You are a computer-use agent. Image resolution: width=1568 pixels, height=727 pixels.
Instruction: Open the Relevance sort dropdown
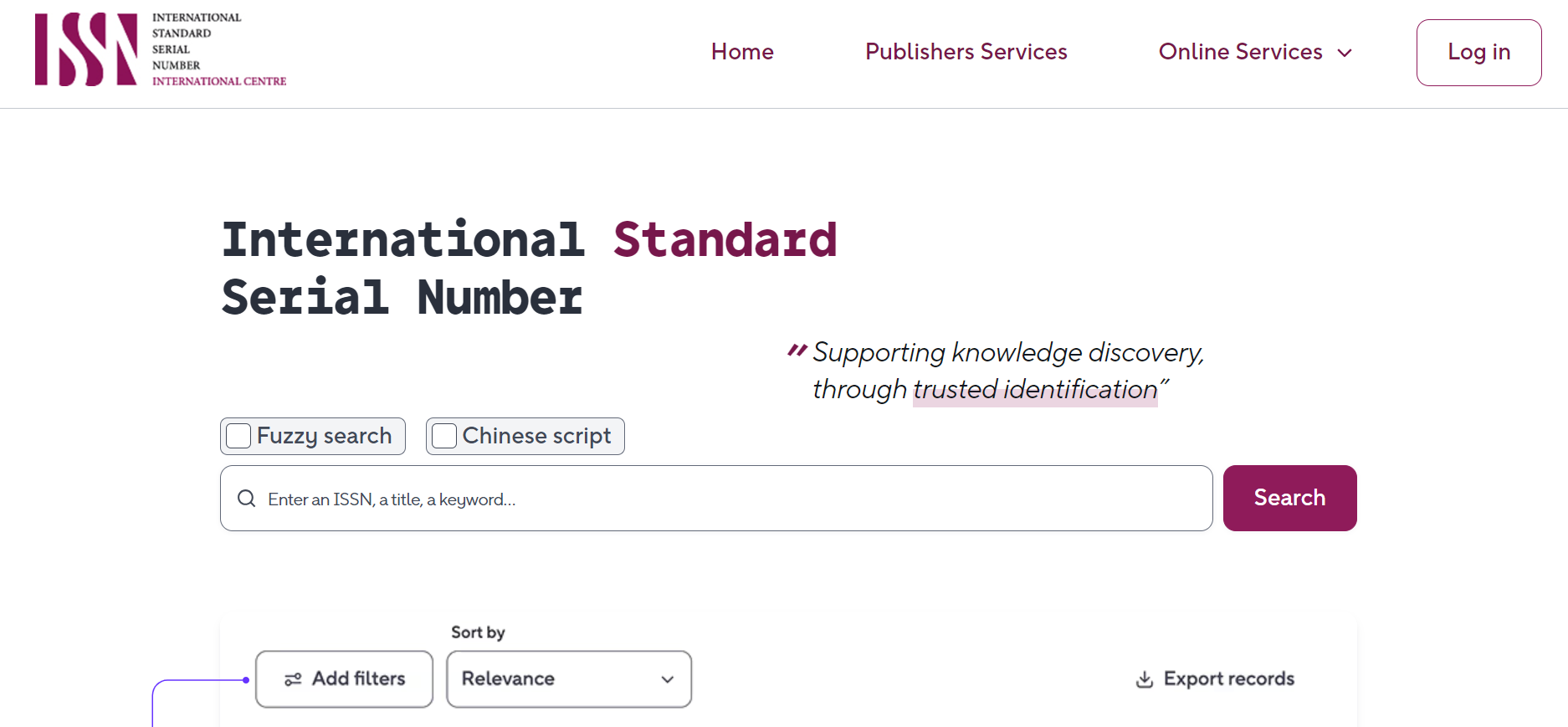pyautogui.click(x=569, y=679)
